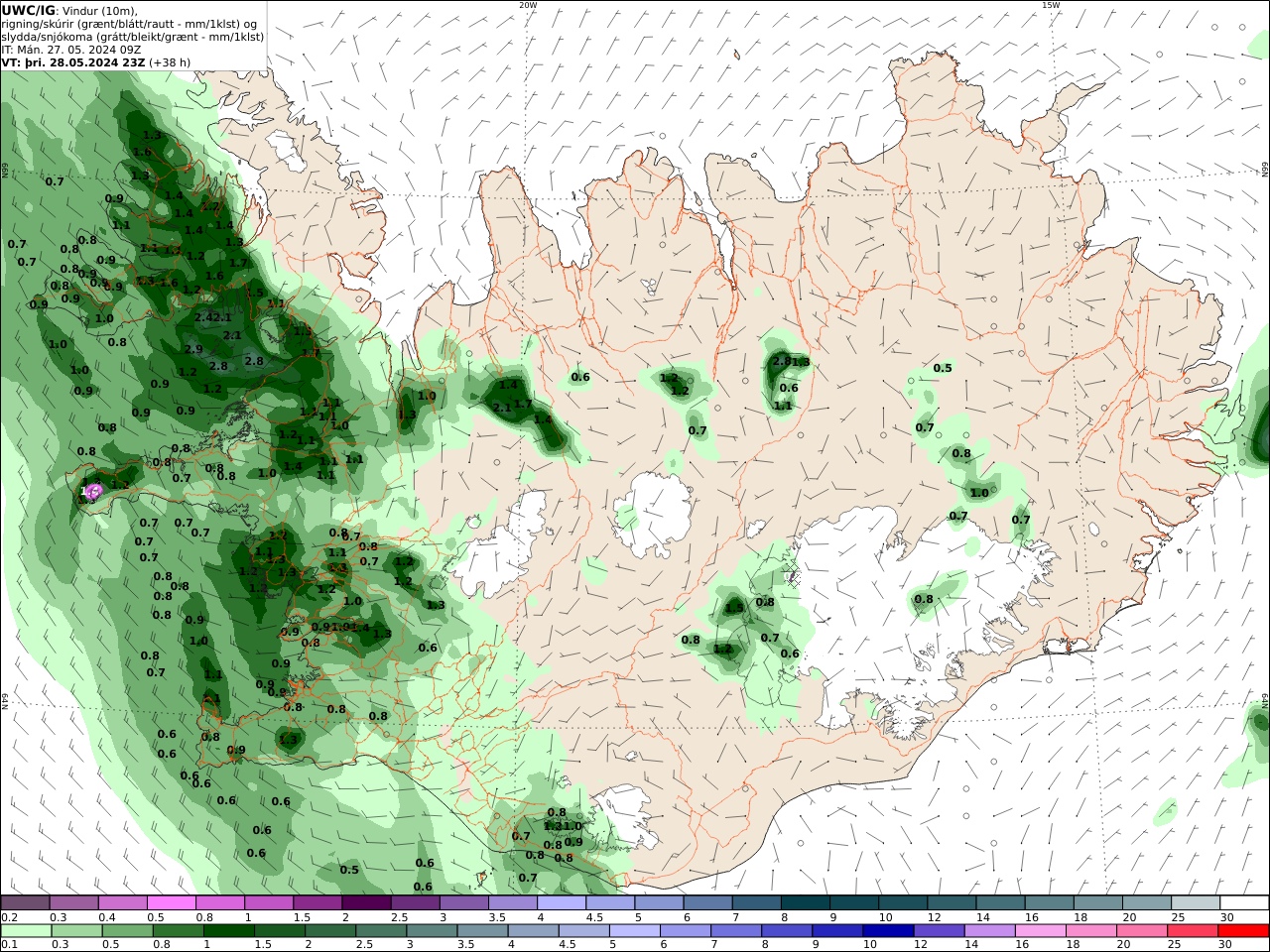Click the 0.2 label on the snow scale
The image size is (1270, 952).
[9, 917]
